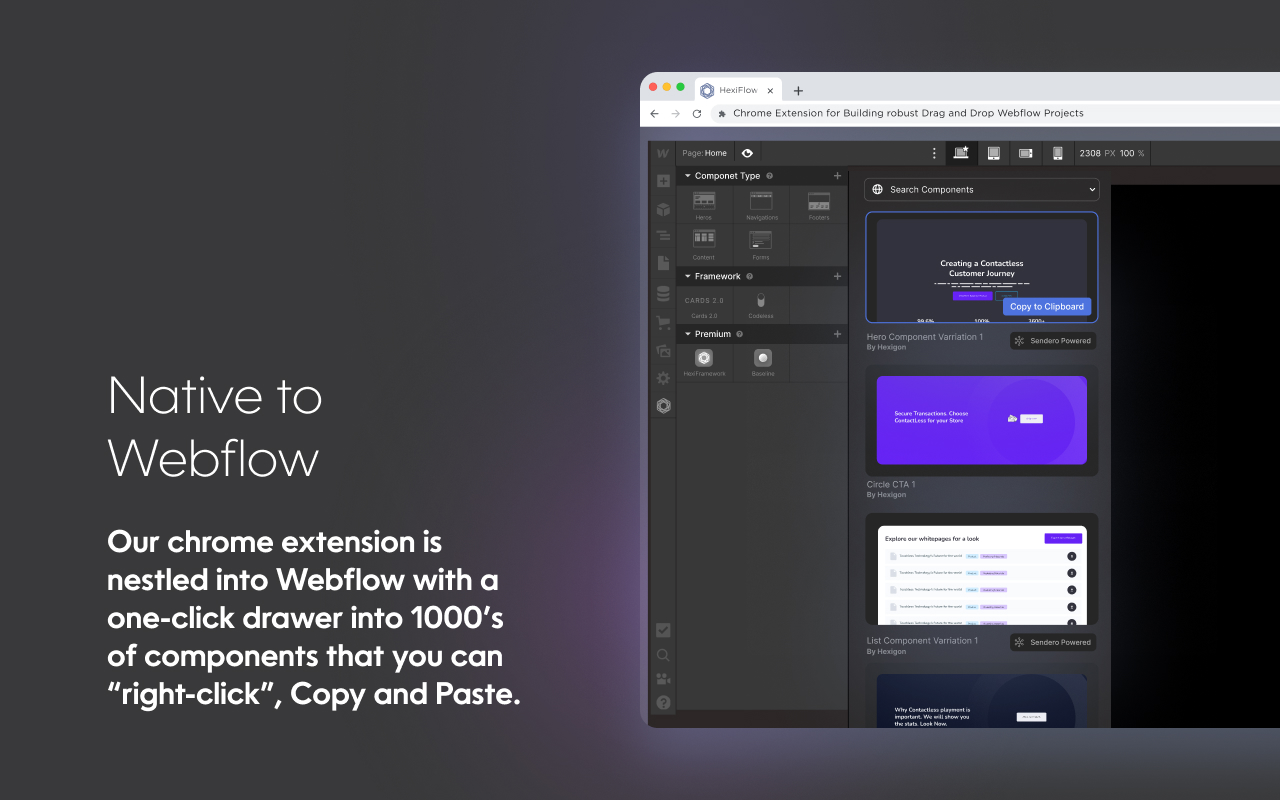Viewport: 1280px width, 800px height.
Task: Click the Sendero Powered badge under Hero Component
Action: click(1053, 341)
